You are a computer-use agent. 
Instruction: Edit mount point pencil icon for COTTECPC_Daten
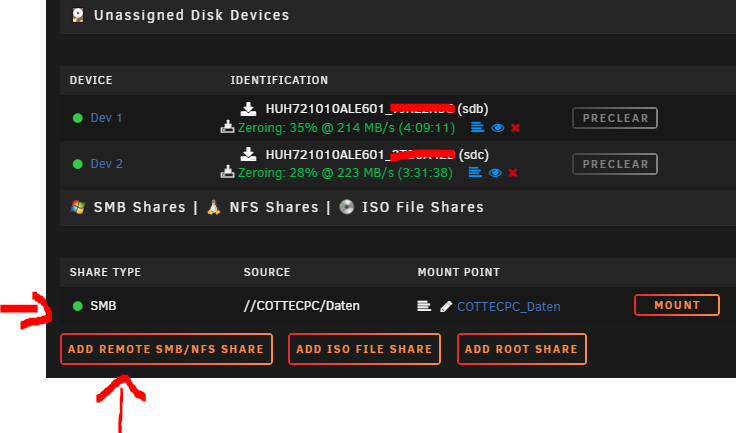(446, 307)
